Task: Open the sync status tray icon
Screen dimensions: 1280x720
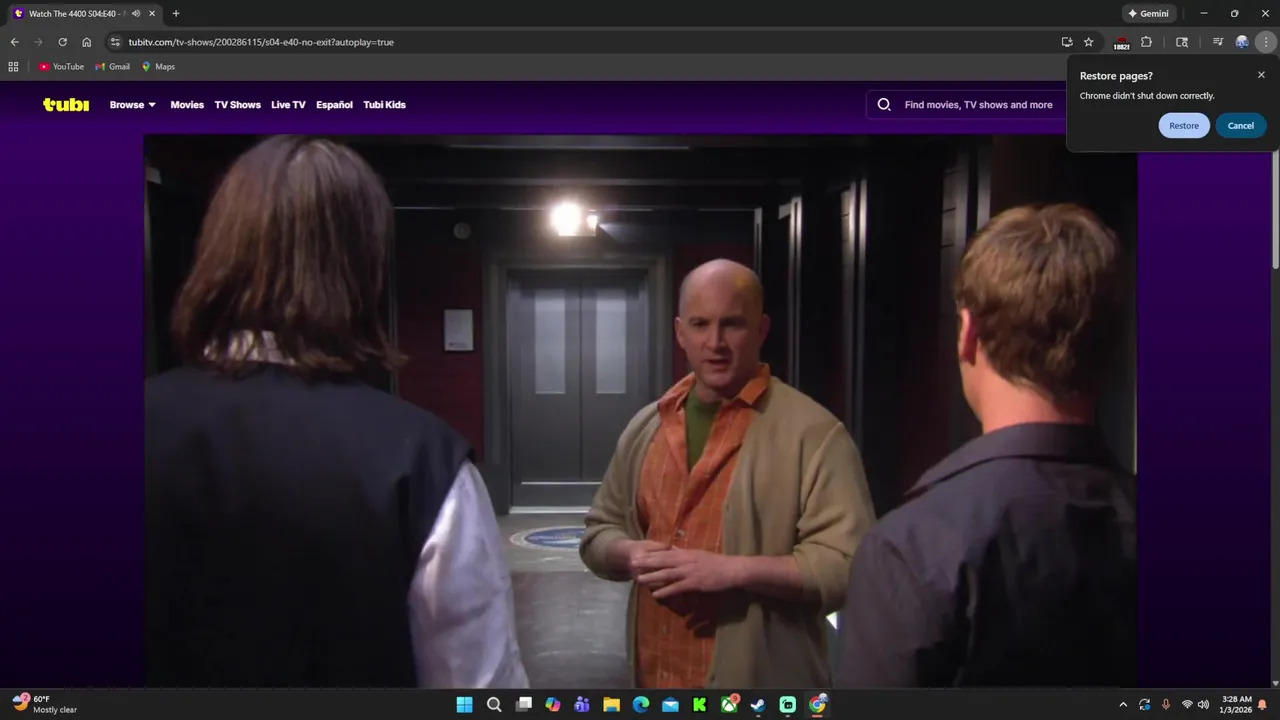Action: [1145, 704]
